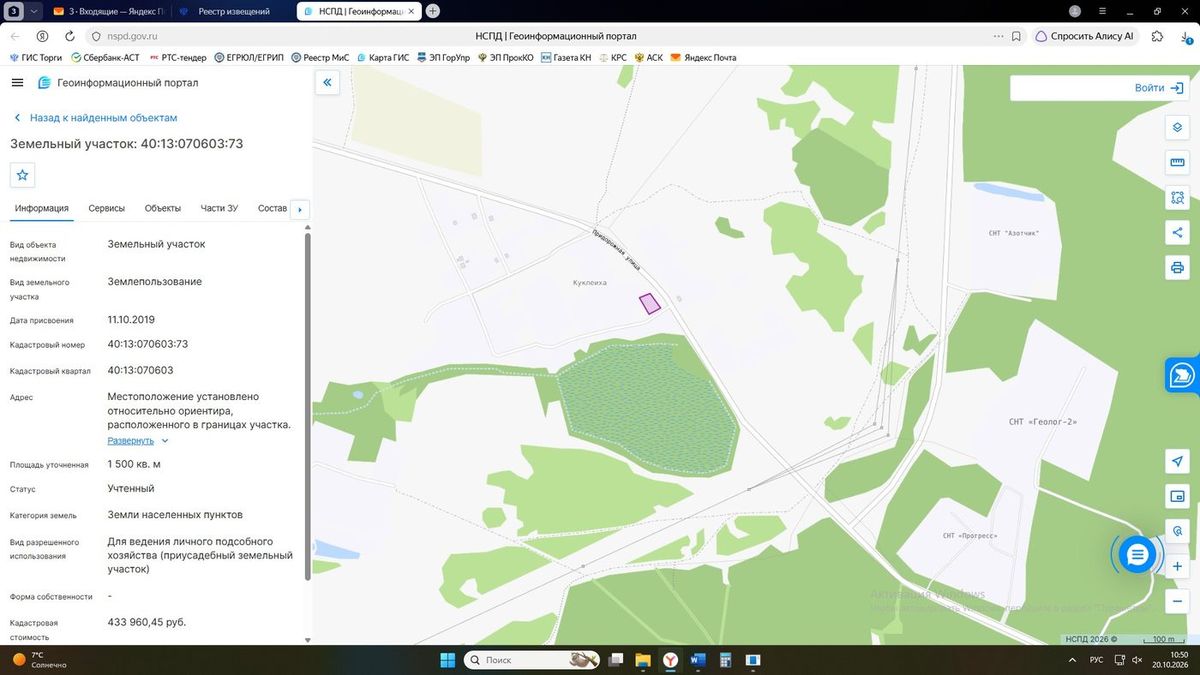Show hidden system tray icons
The height and width of the screenshot is (675, 1200).
tap(1071, 660)
